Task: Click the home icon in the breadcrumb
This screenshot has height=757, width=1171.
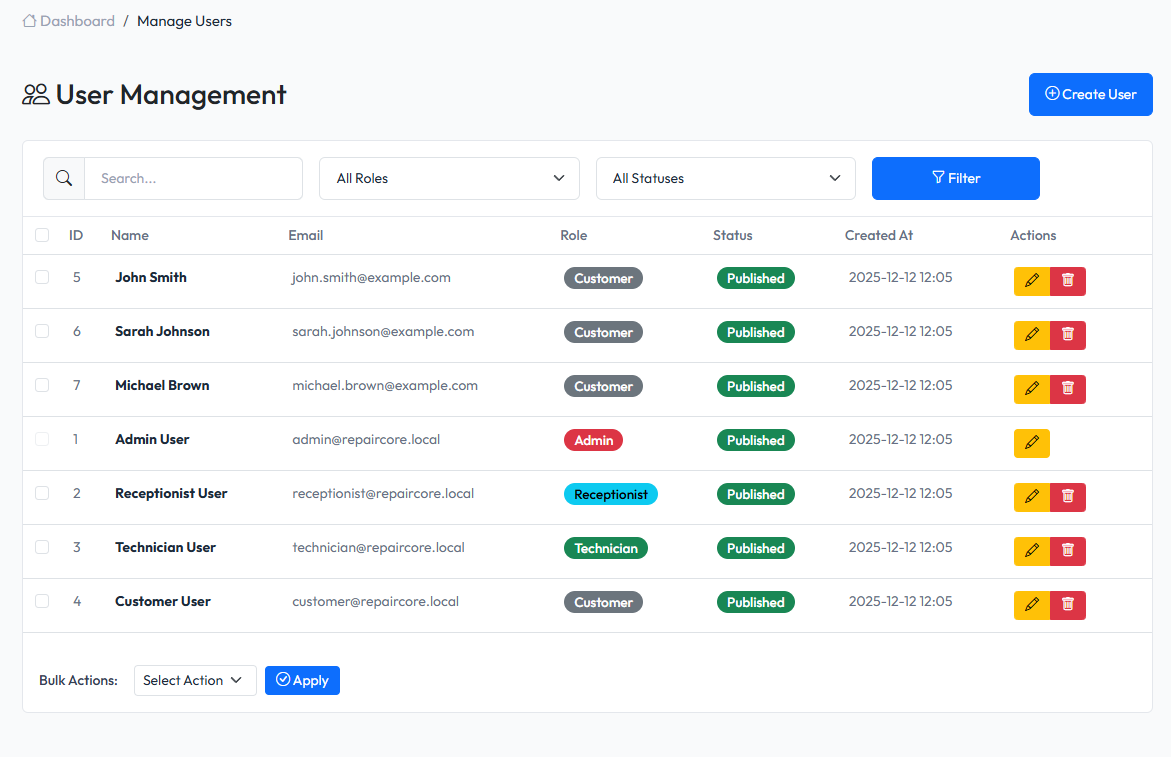Action: [x=28, y=20]
